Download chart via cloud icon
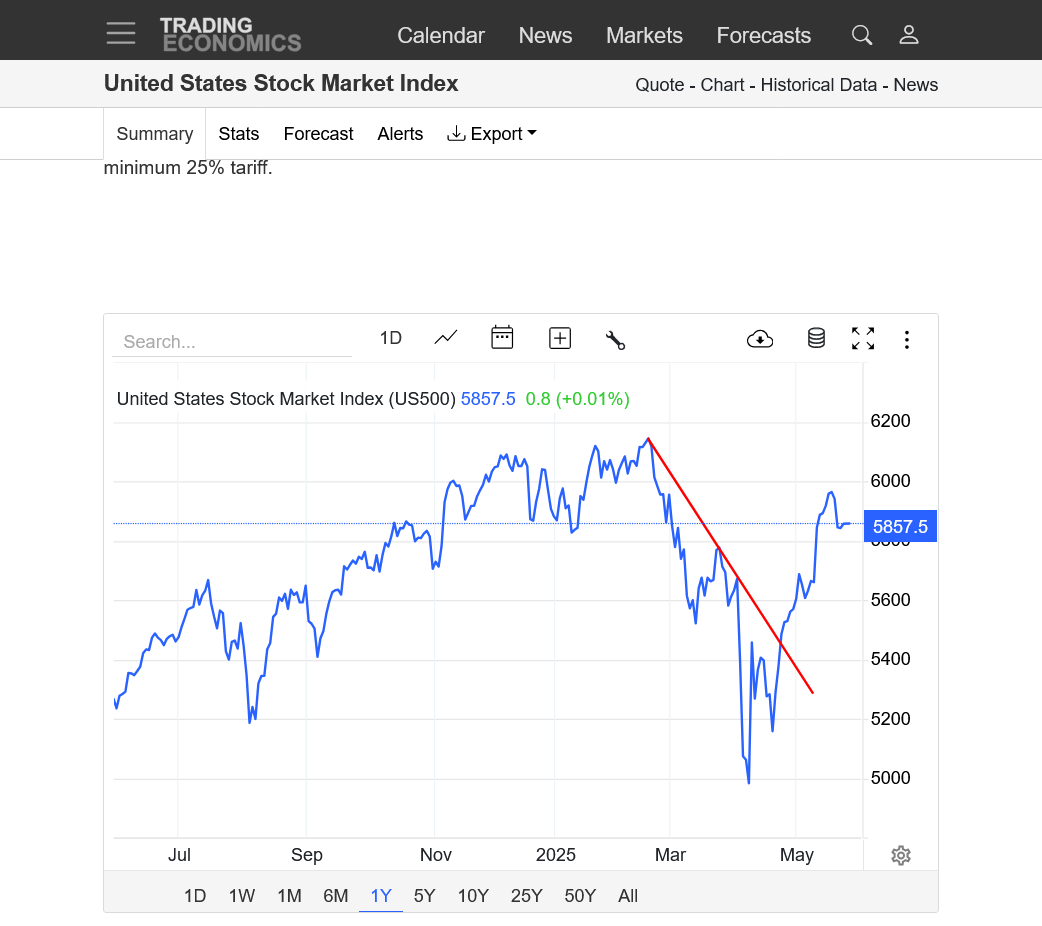 (760, 339)
